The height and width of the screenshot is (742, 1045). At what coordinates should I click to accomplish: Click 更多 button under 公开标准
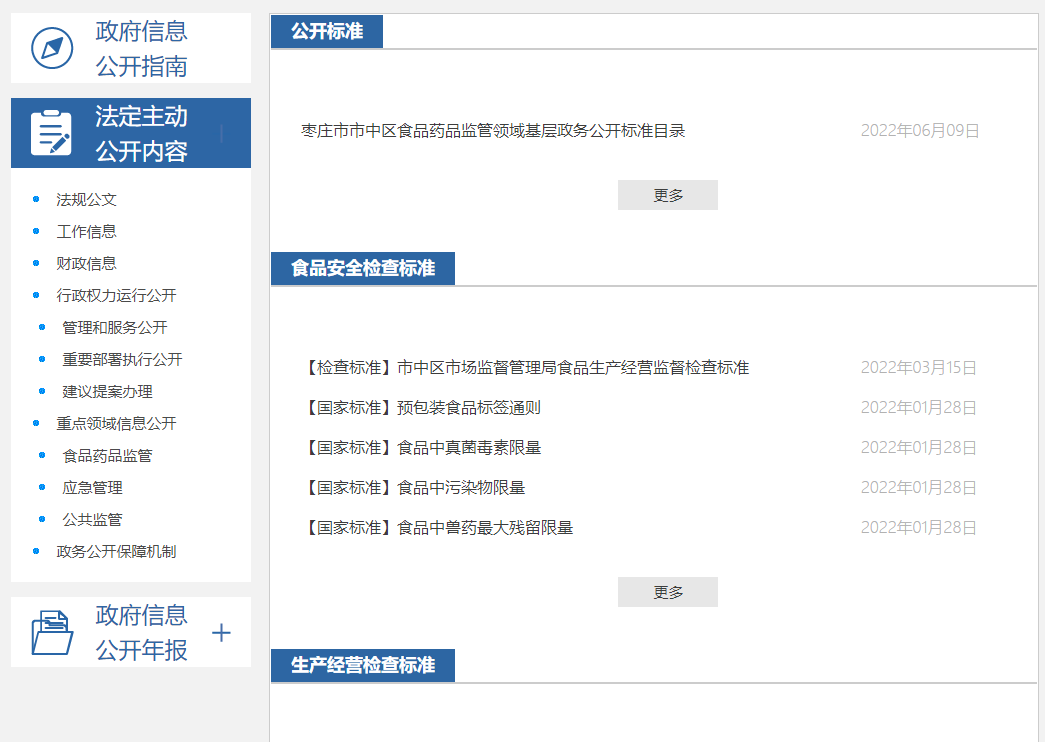667,195
